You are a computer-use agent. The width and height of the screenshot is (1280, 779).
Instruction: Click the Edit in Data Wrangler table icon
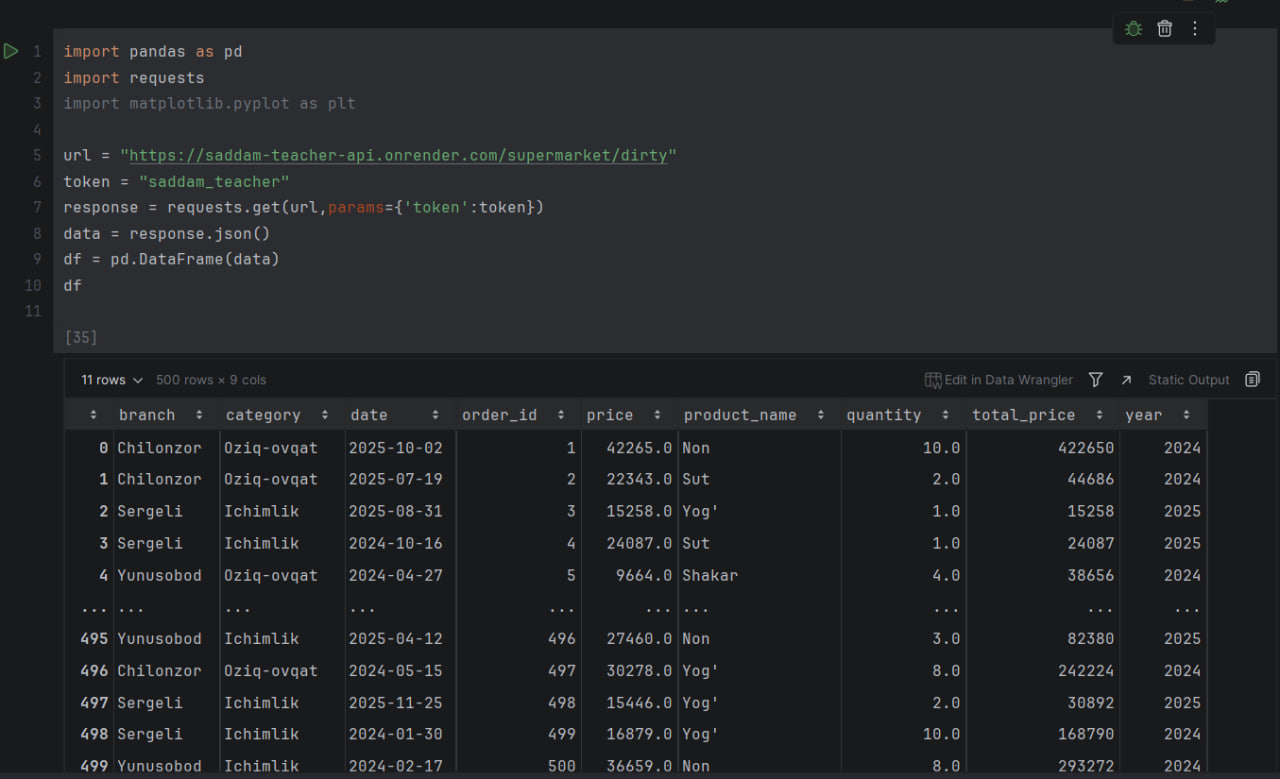pyautogui.click(x=933, y=380)
